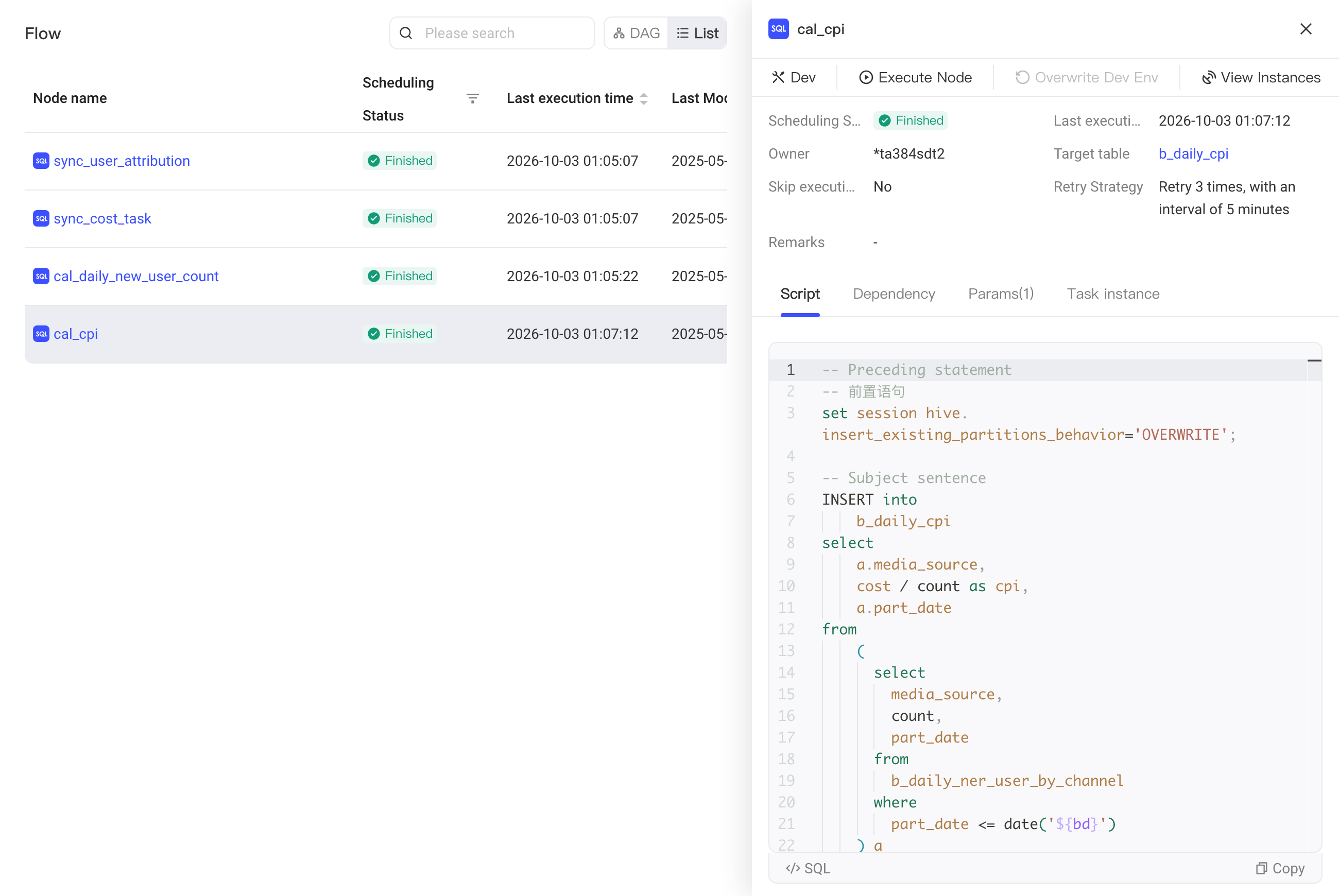This screenshot has width=1339, height=896.
Task: Click Finished status of sync_user_attribution
Action: pos(400,161)
